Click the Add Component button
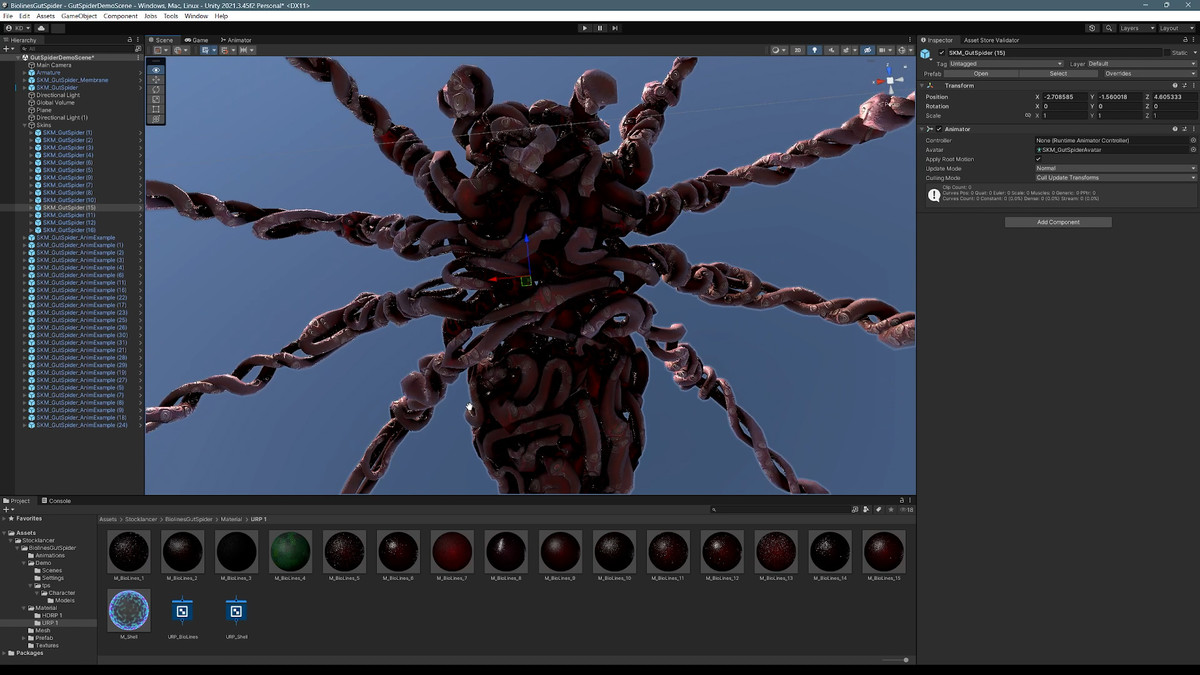 (1058, 222)
